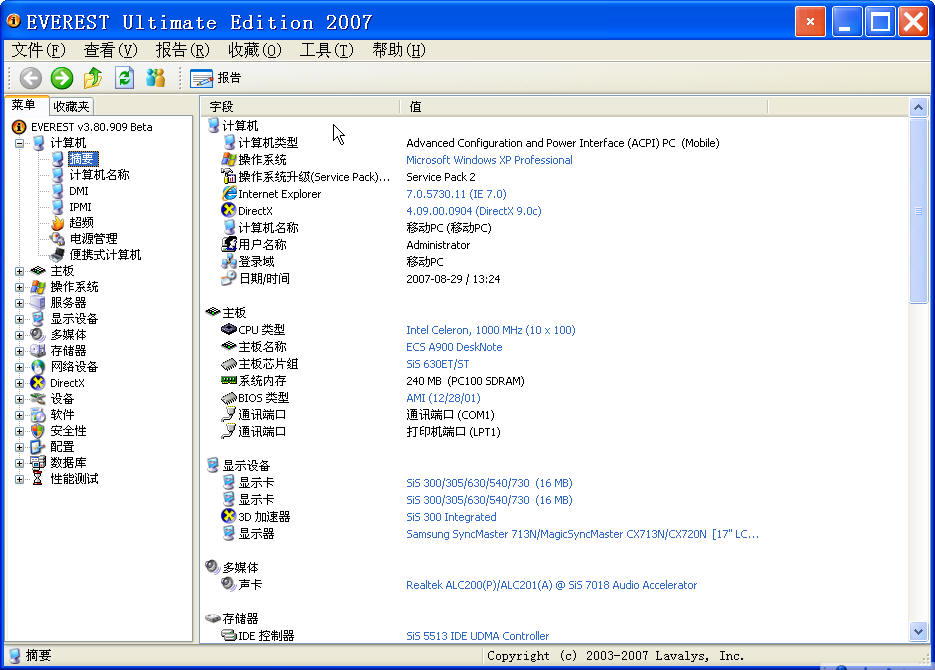Select DMI in the tree
The image size is (935, 670).
(x=79, y=191)
